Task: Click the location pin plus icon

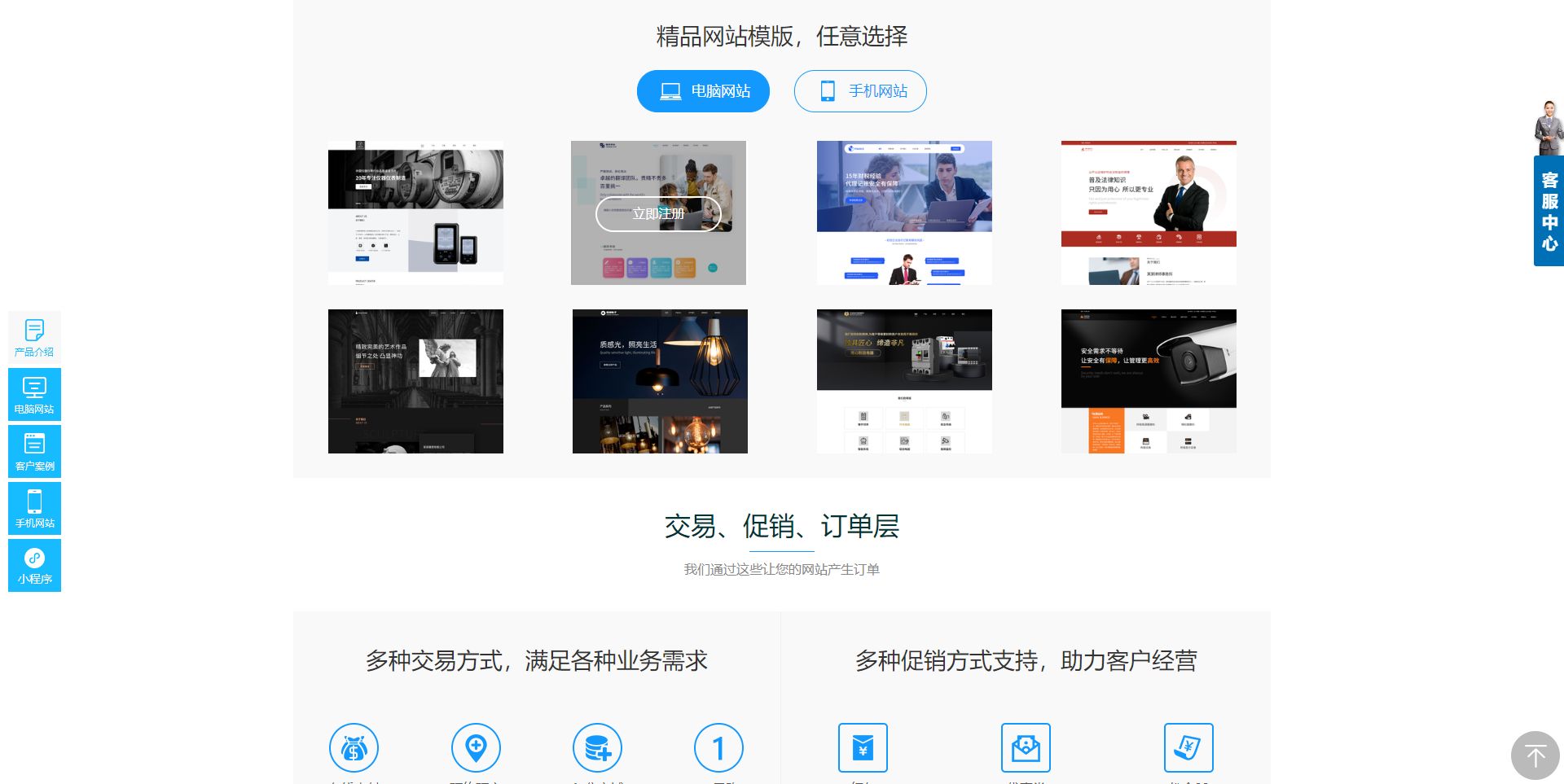Action: click(x=476, y=747)
